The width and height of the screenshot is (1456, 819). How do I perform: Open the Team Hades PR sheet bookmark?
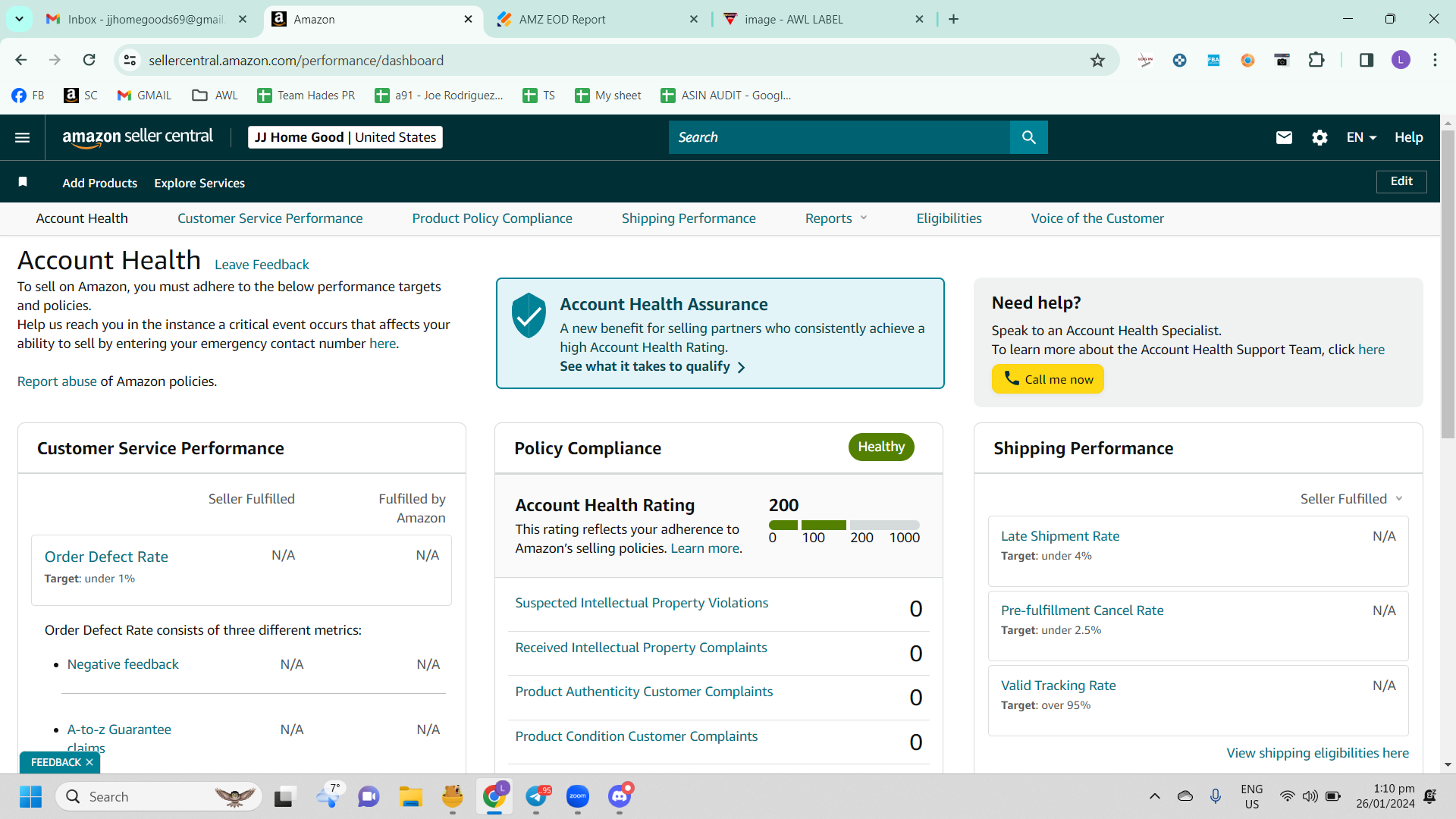tap(306, 96)
